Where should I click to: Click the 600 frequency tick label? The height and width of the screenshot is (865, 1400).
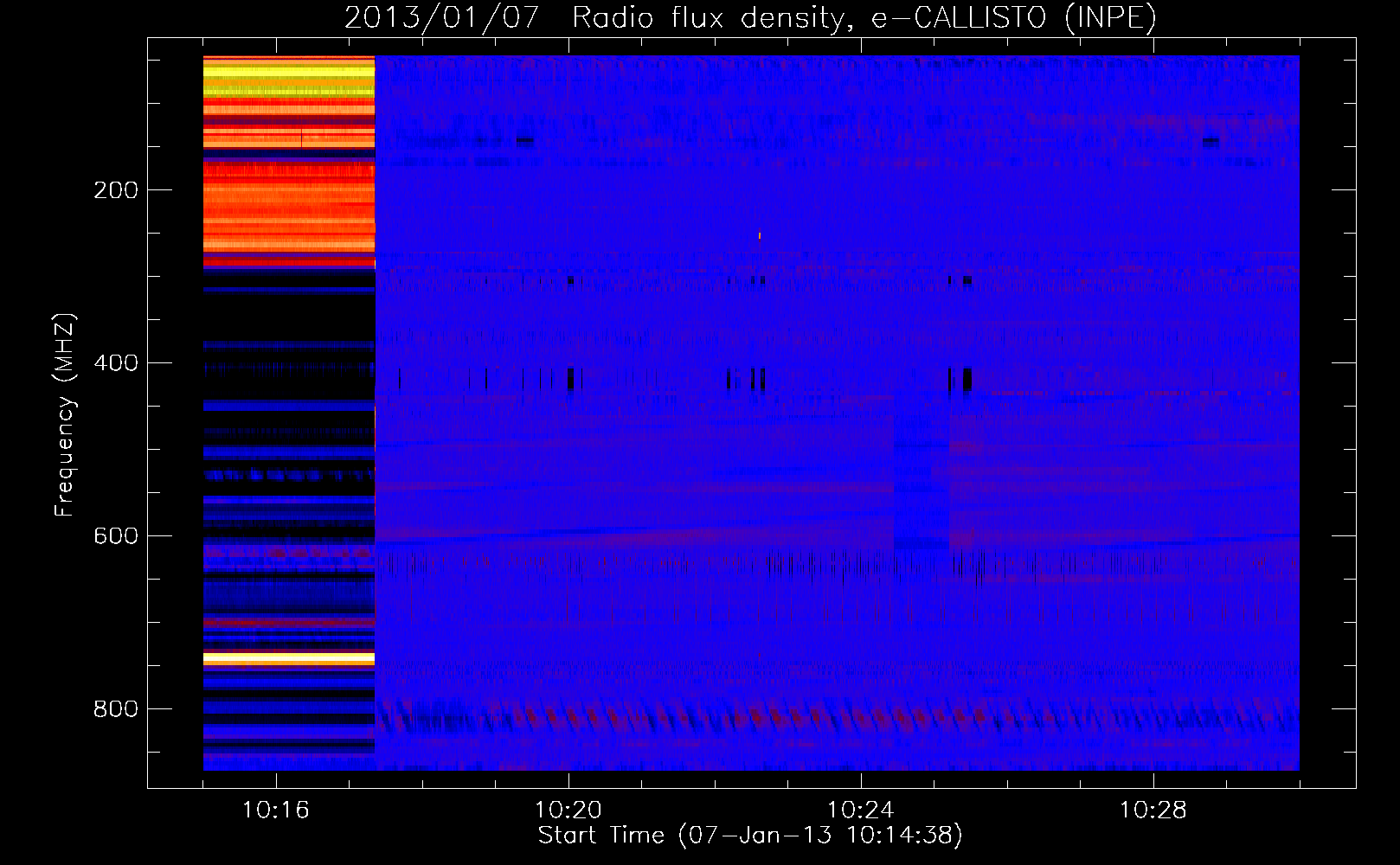pos(116,536)
